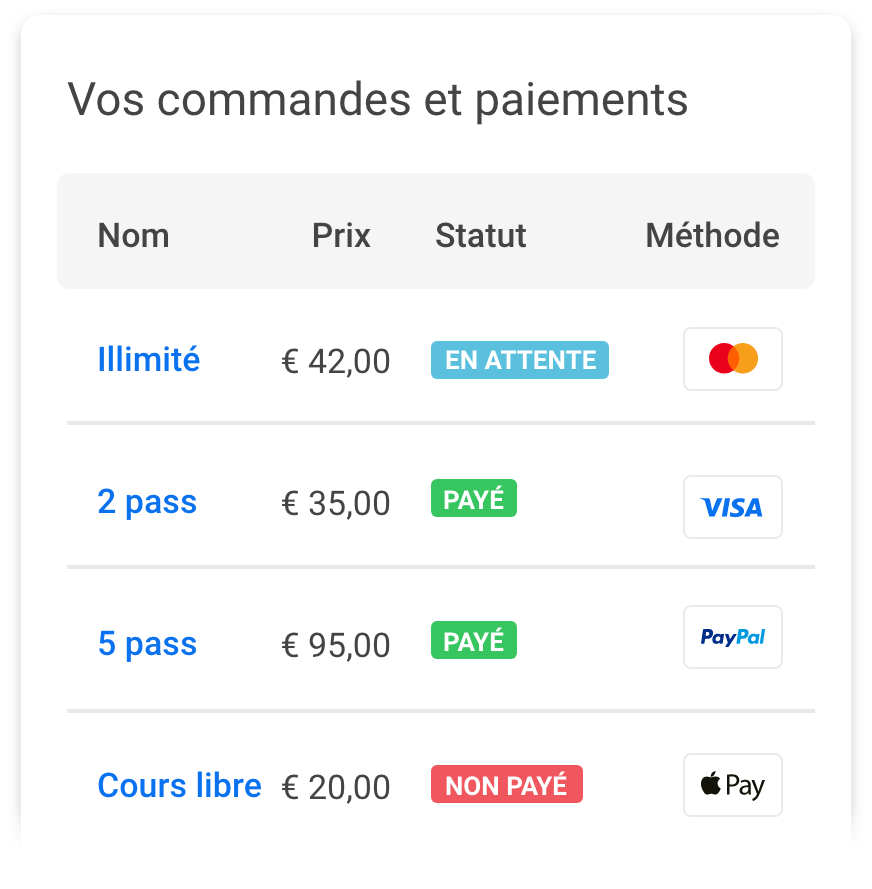
Task: Open the 2 pass order
Action: 147,501
